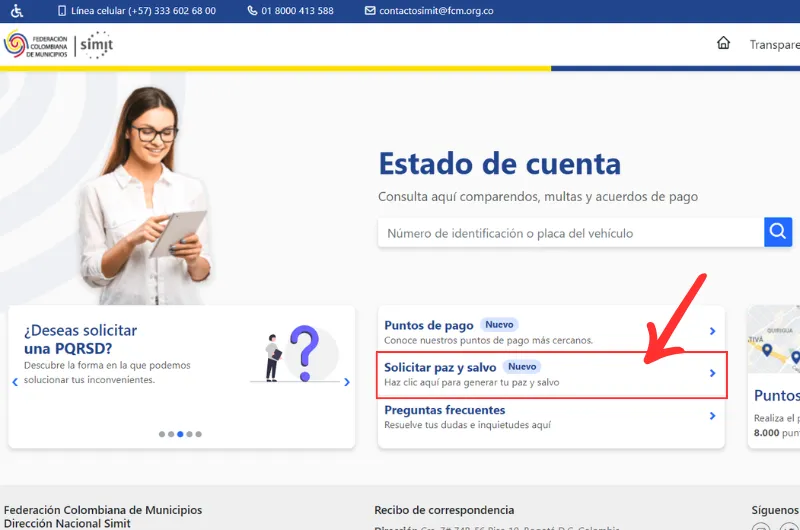Screen dimensions: 800x530
Task: Select the fourth carousel dot
Action: (x=189, y=434)
